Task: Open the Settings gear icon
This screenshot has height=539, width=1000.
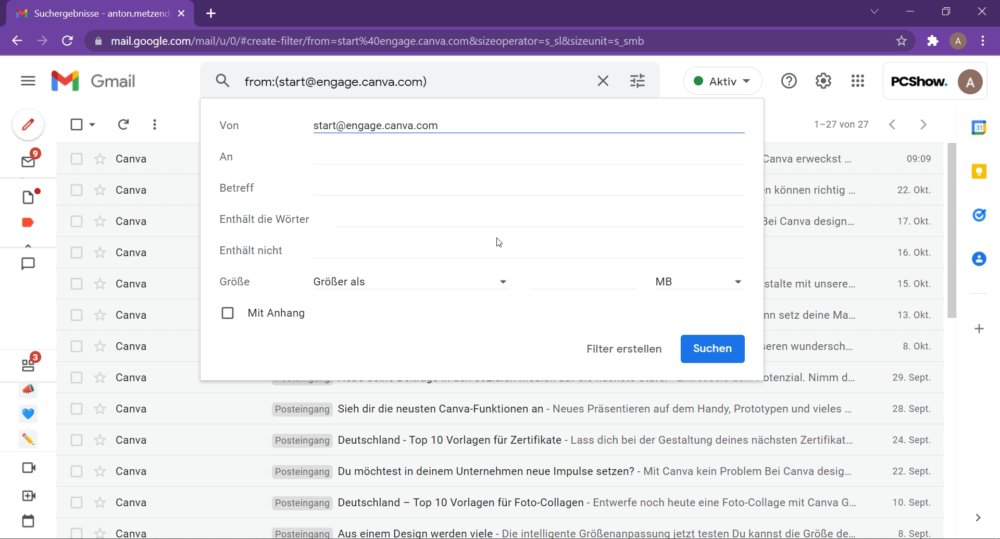Action: tap(823, 81)
